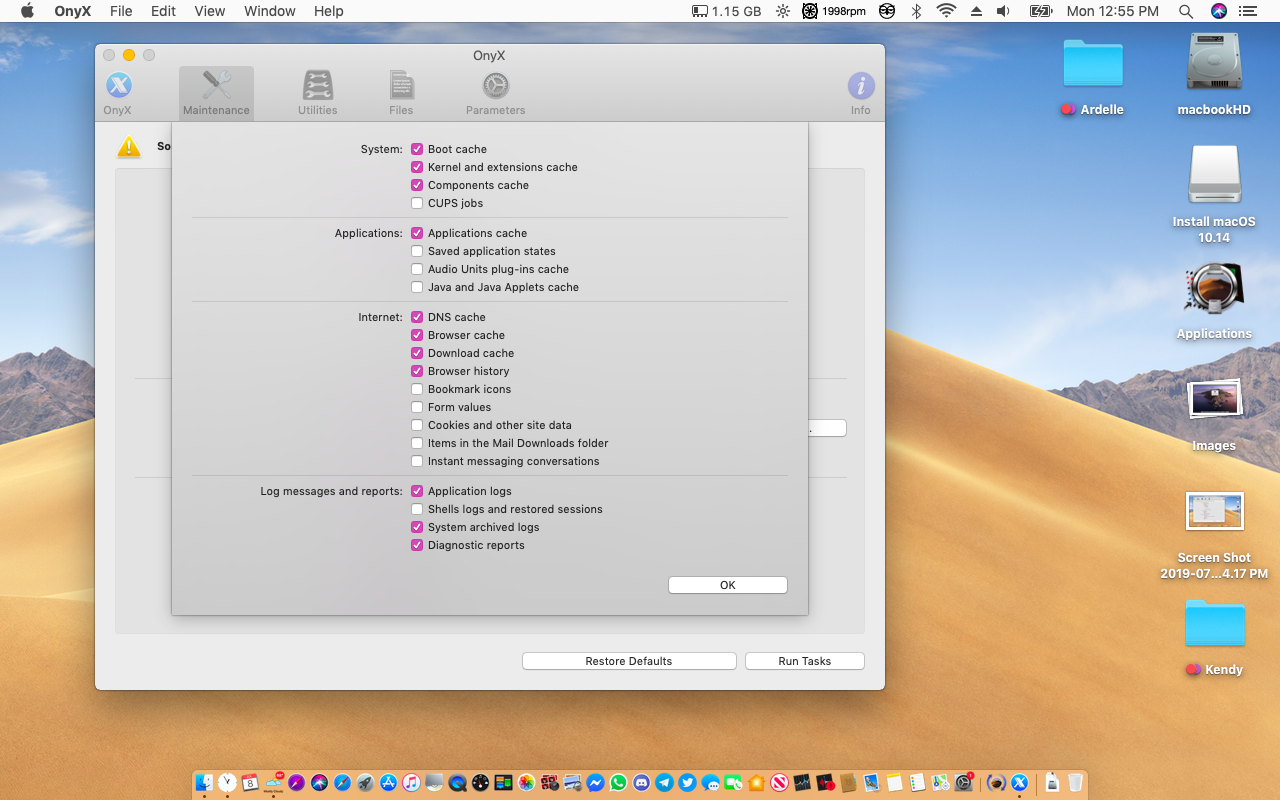Uncheck Application logs
Viewport: 1280px width, 800px height.
coord(417,491)
